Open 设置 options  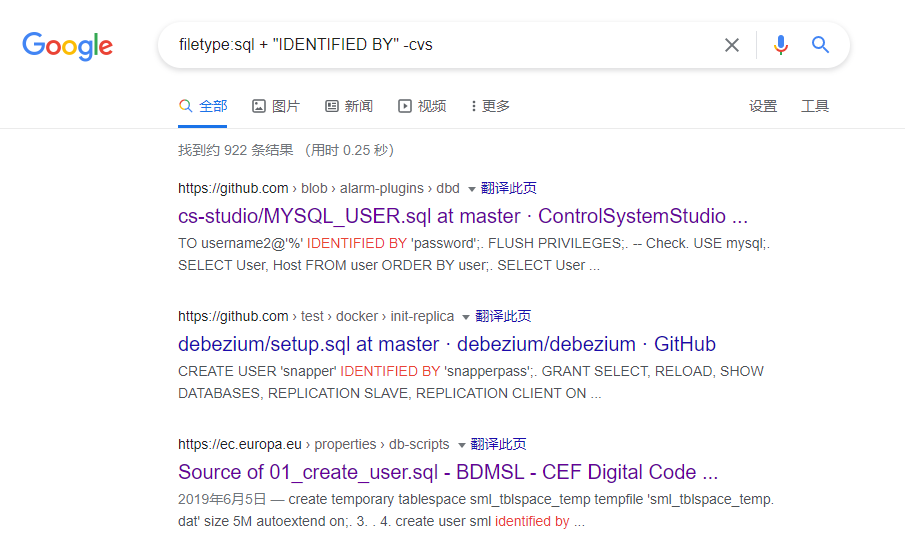(x=762, y=106)
